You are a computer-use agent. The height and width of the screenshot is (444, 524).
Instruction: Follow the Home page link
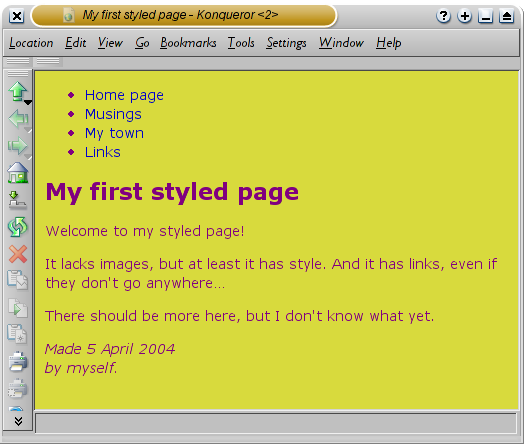click(124, 95)
